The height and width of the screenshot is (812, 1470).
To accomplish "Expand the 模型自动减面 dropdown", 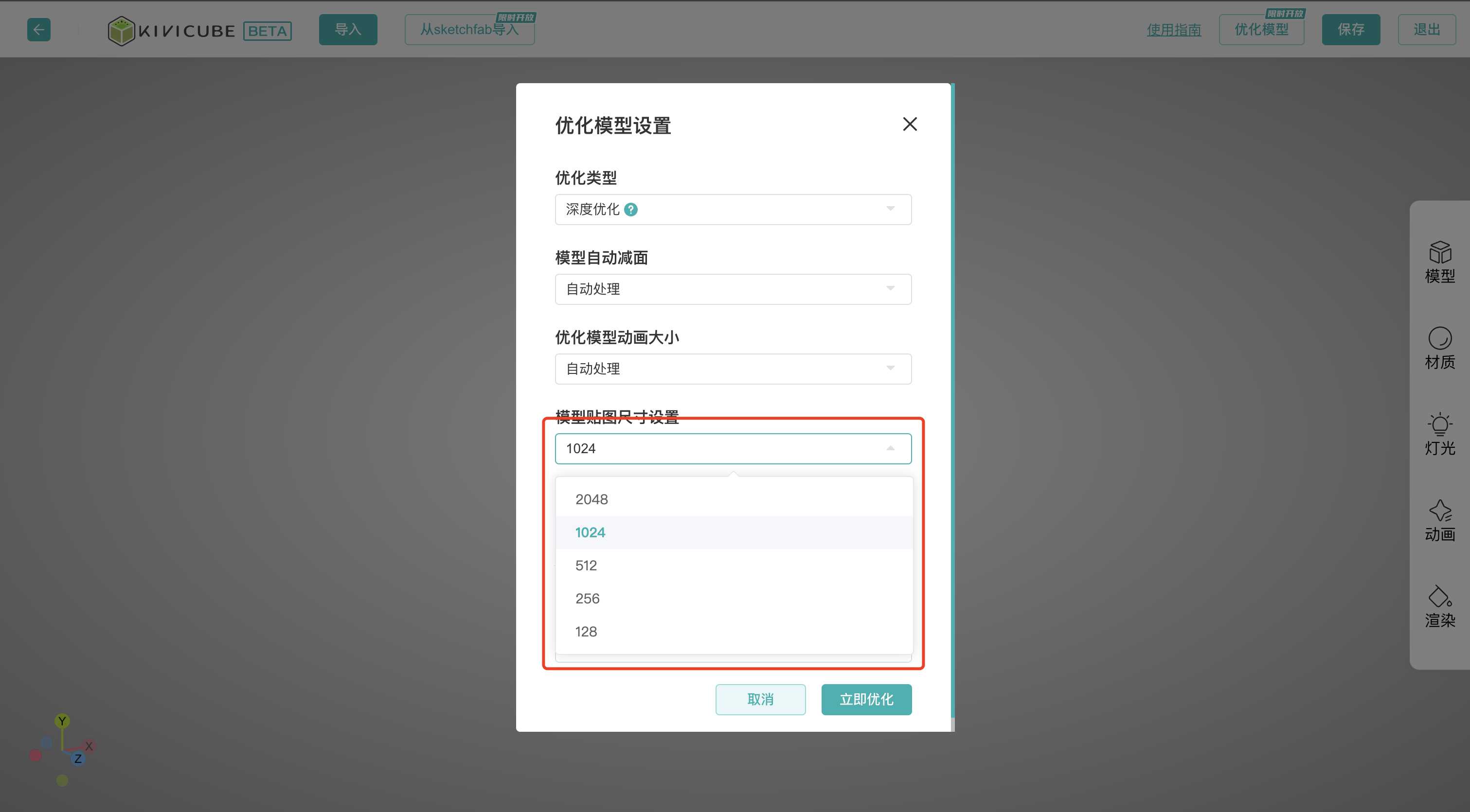I will pos(733,289).
